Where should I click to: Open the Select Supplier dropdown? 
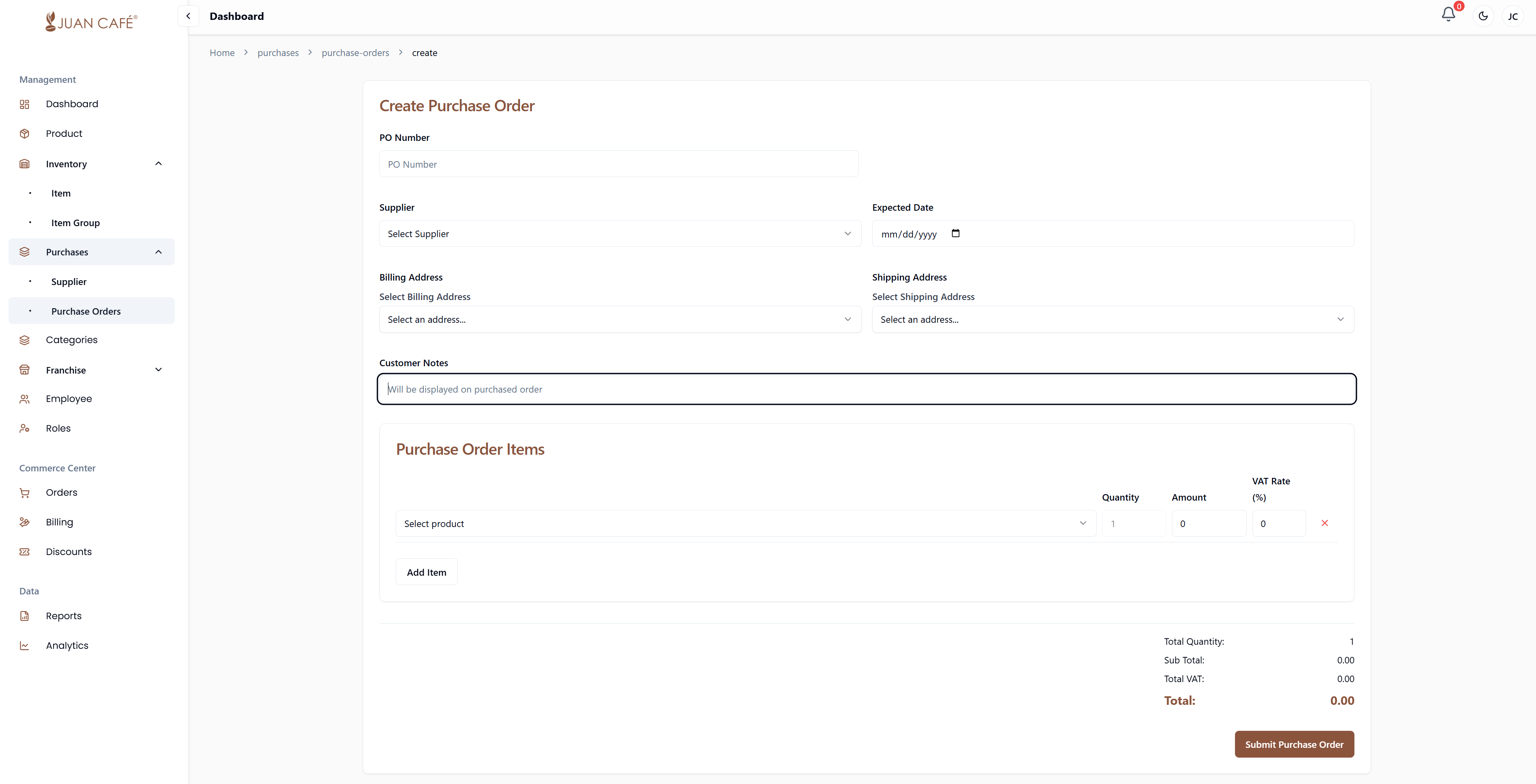618,233
